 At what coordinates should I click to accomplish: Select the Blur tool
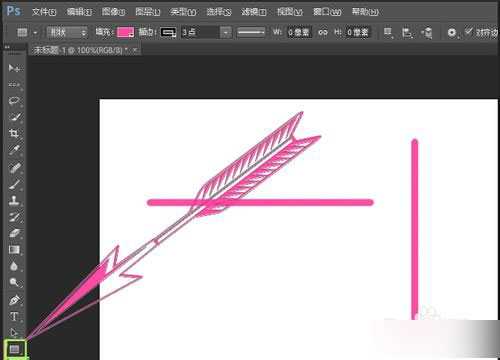14,266
